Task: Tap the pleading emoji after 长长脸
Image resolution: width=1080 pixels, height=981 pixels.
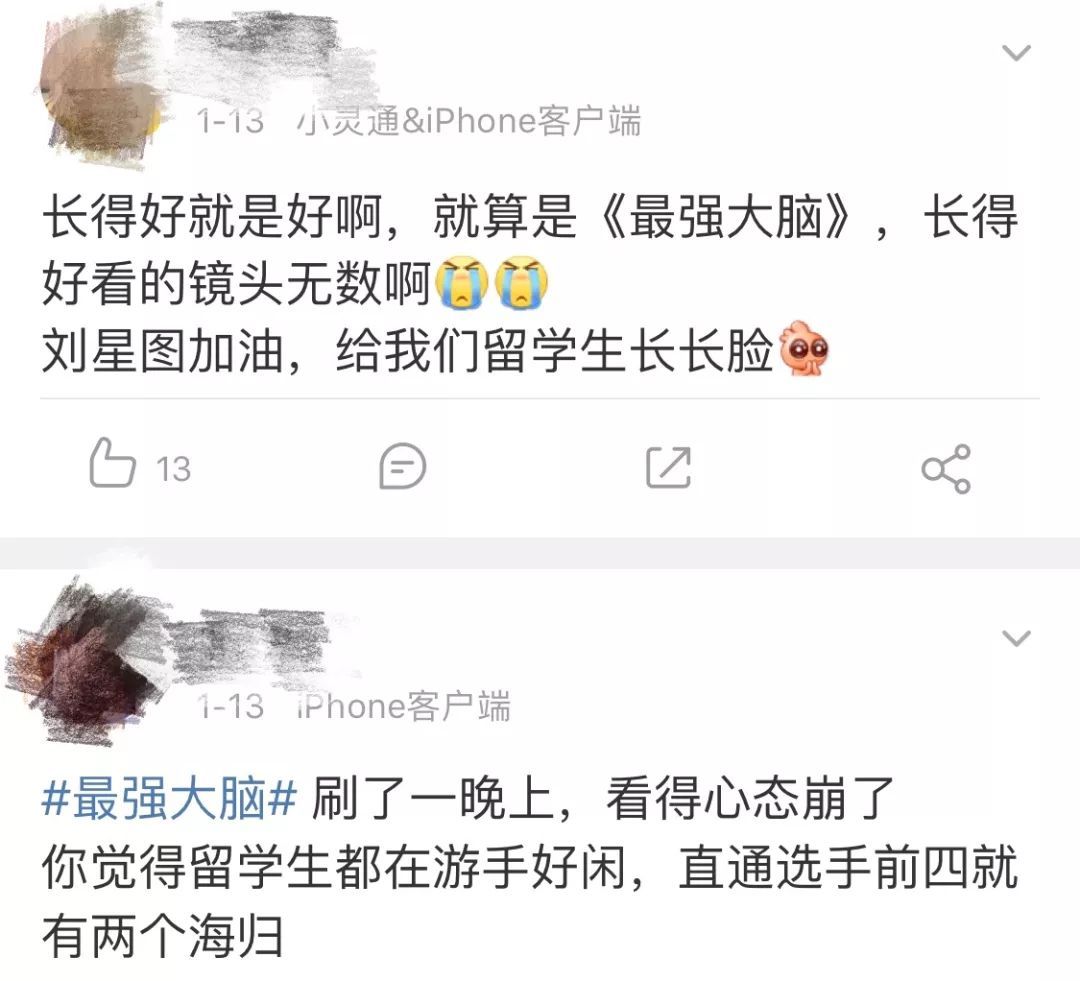Action: 803,349
